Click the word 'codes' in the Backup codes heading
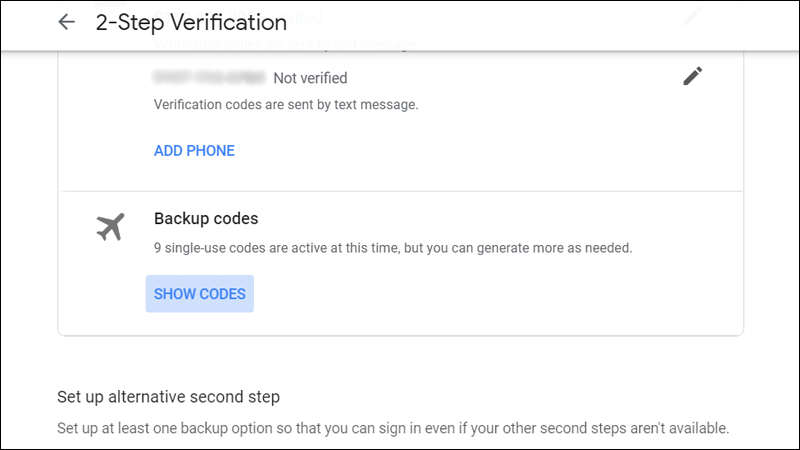 238,218
